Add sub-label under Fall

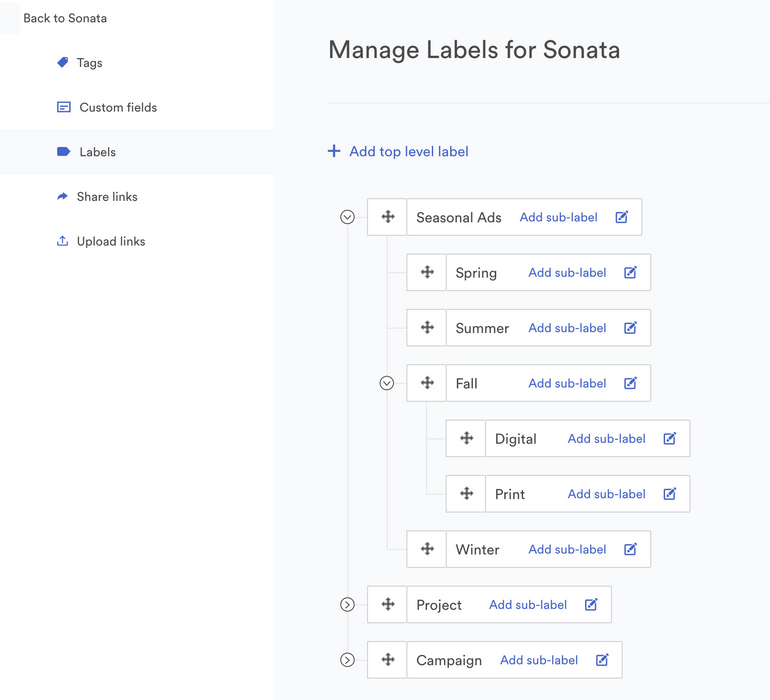click(567, 383)
